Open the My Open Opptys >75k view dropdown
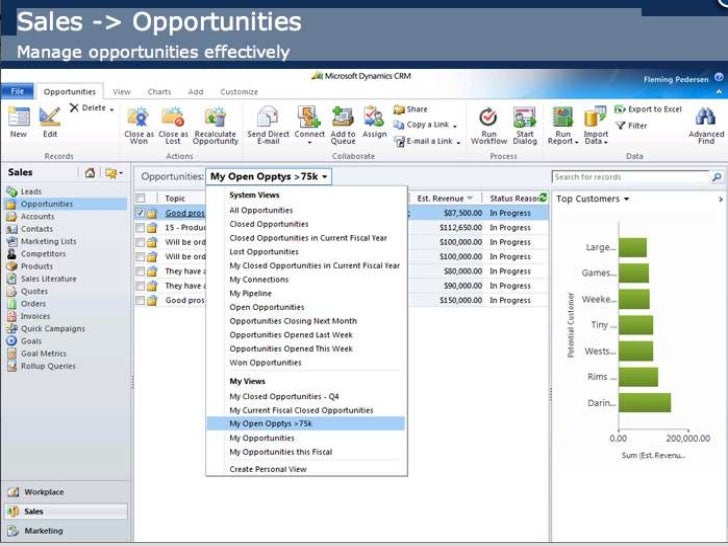Viewport: 728px width, 546px height. (268, 176)
